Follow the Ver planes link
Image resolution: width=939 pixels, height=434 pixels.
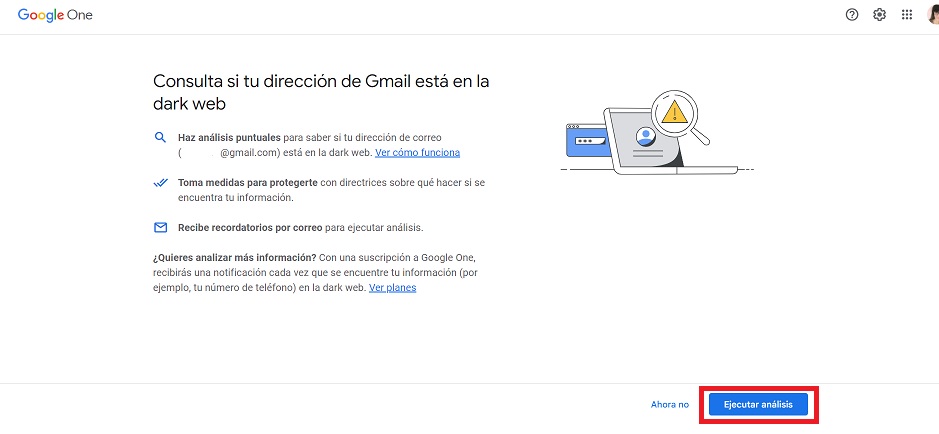(x=392, y=288)
